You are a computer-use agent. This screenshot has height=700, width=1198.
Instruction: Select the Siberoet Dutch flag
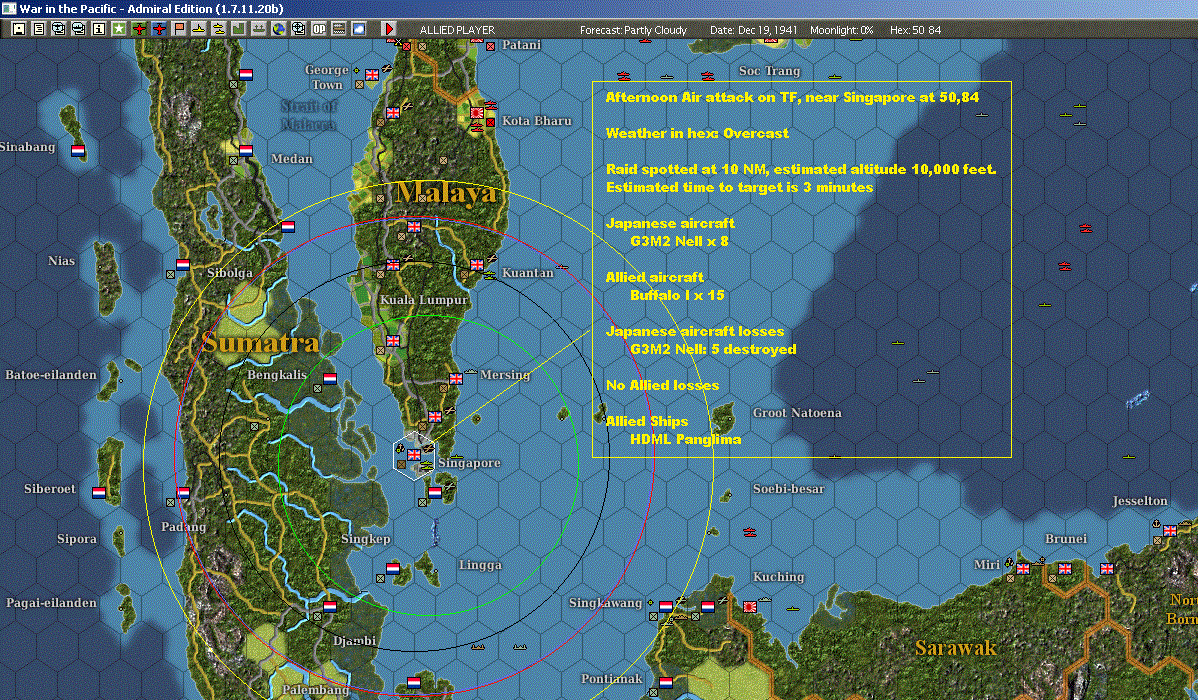tap(99, 493)
